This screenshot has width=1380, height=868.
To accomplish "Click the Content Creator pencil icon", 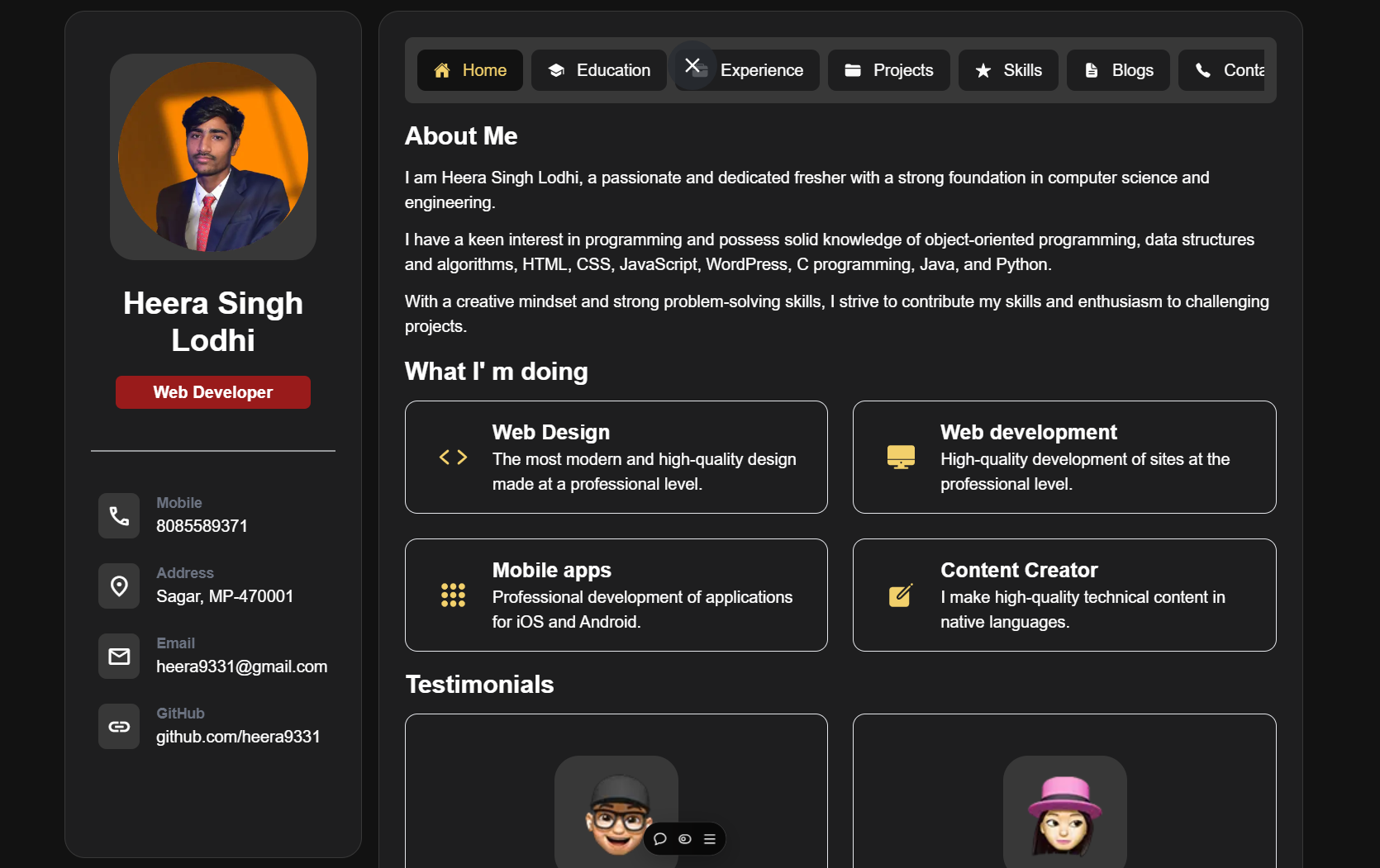I will point(901,595).
